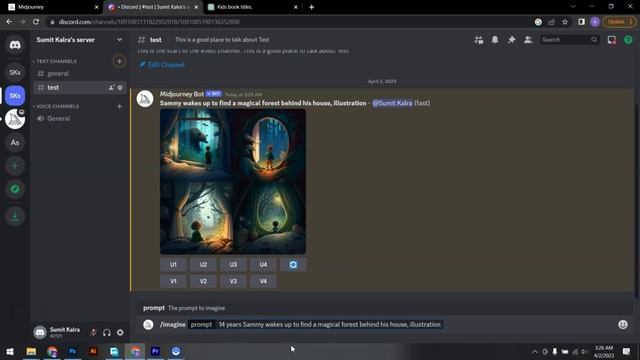The height and width of the screenshot is (360, 640).
Task: Reload the page in browser
Action: [x=36, y=22]
